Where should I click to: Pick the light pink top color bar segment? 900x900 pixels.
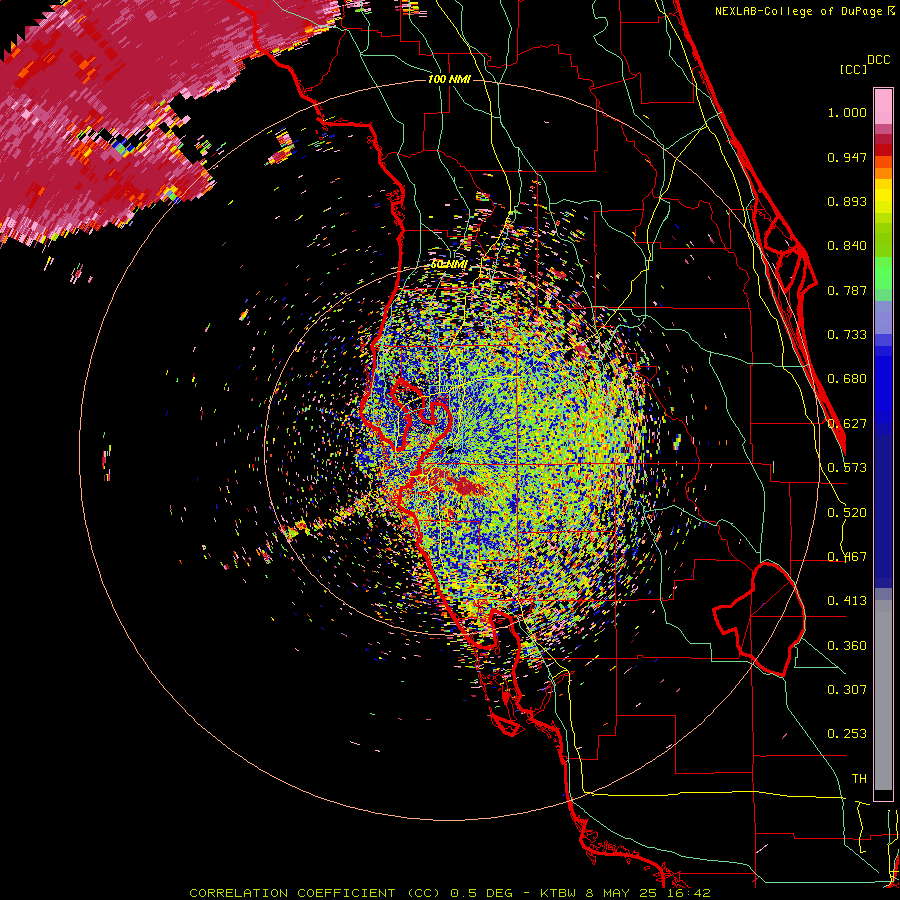tap(883, 107)
